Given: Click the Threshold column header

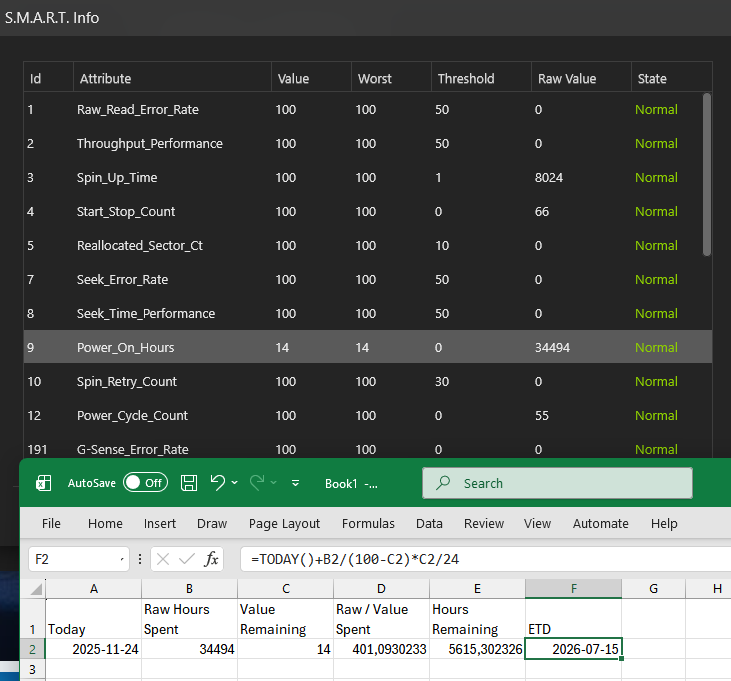Looking at the screenshot, I should (x=481, y=78).
